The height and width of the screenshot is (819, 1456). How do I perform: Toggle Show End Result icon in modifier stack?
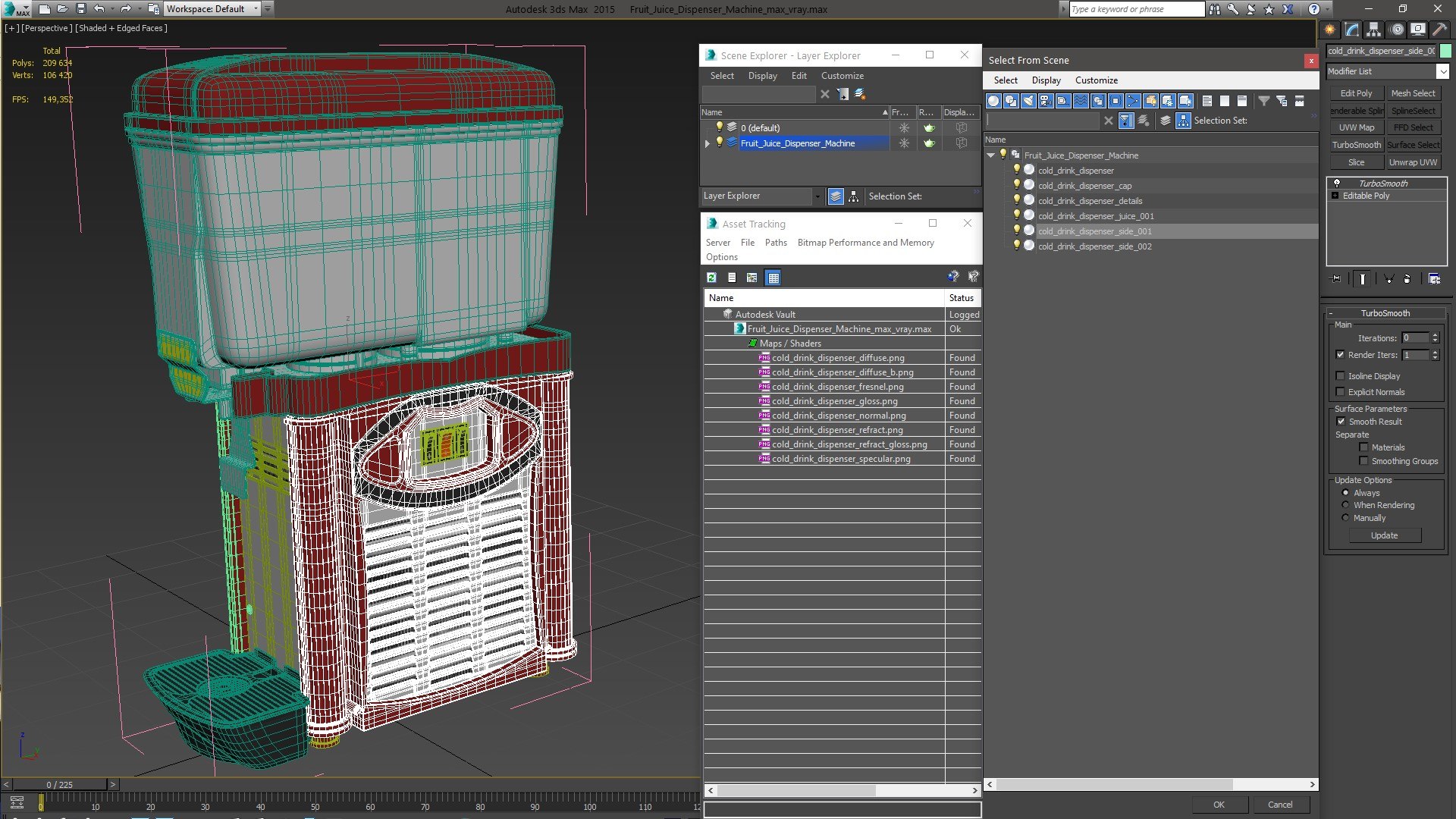click(x=1363, y=279)
